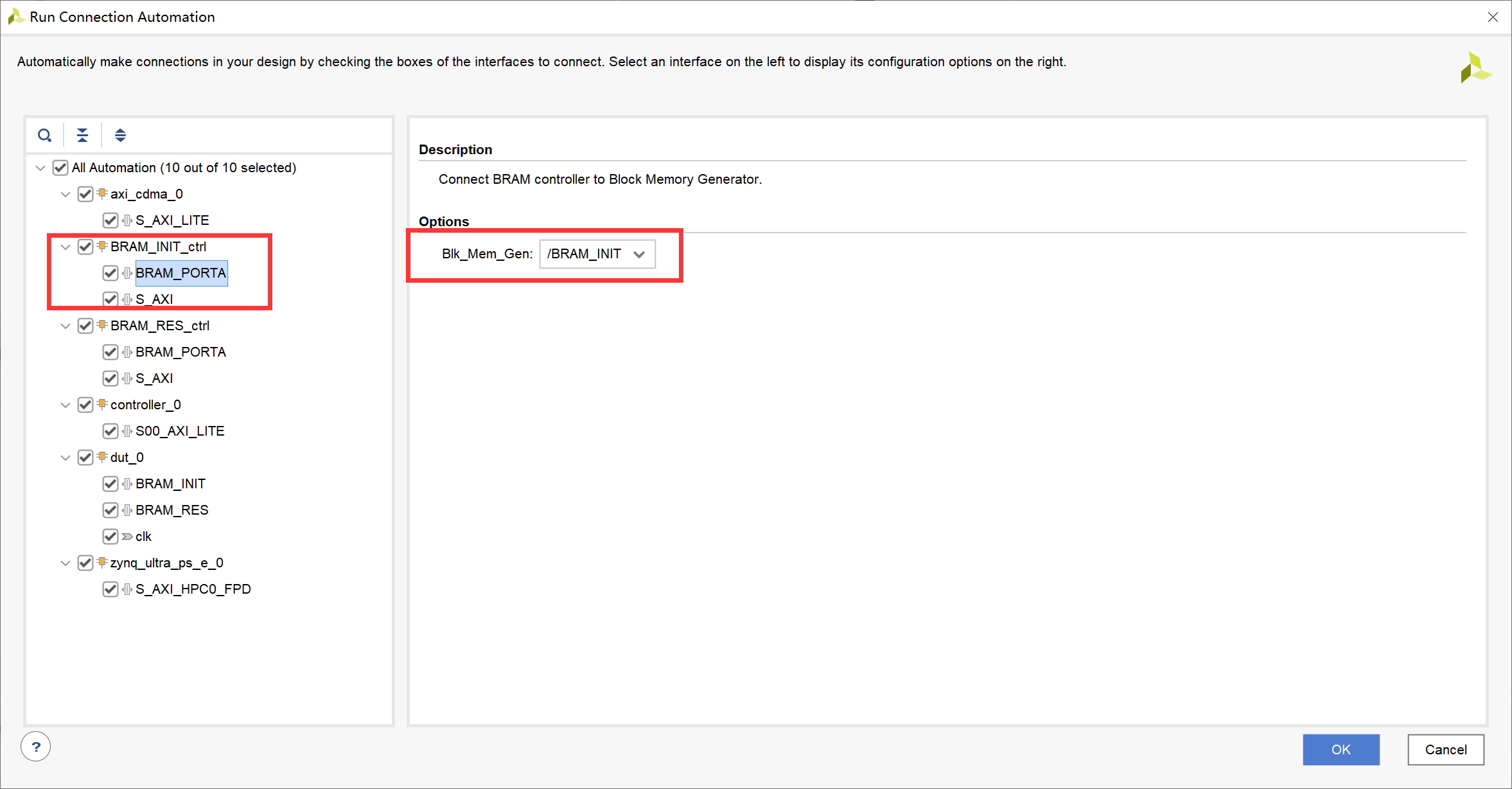The image size is (1512, 789).
Task: Select S_AXI under BRAM_RES_ctrl
Action: 154,378
